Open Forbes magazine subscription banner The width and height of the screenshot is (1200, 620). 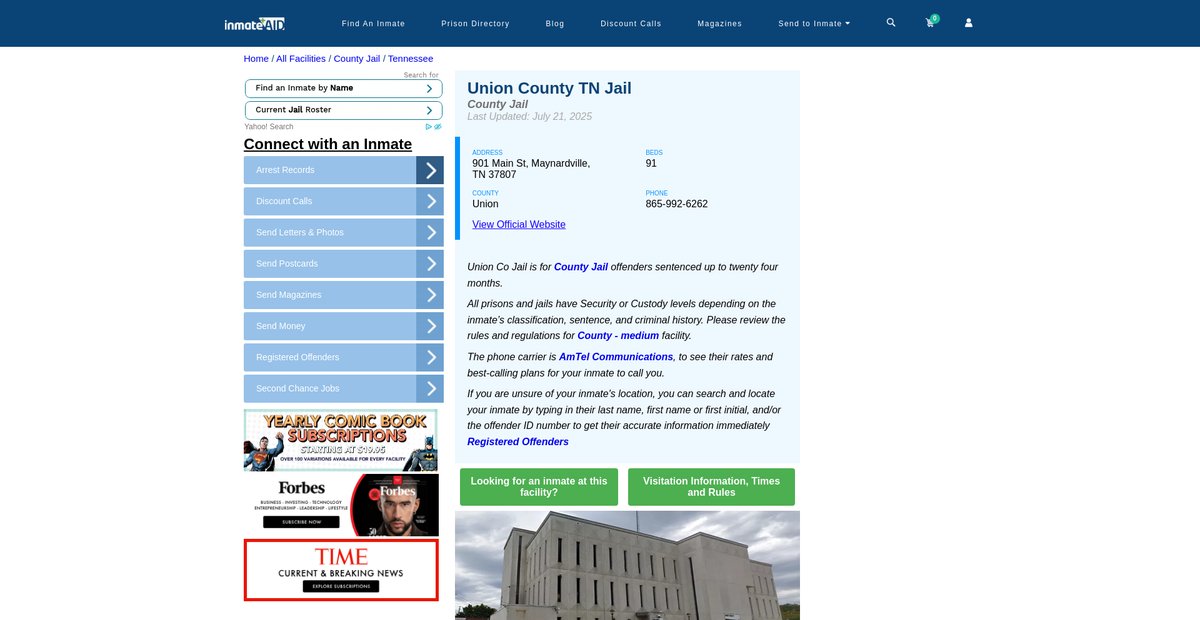coord(341,505)
